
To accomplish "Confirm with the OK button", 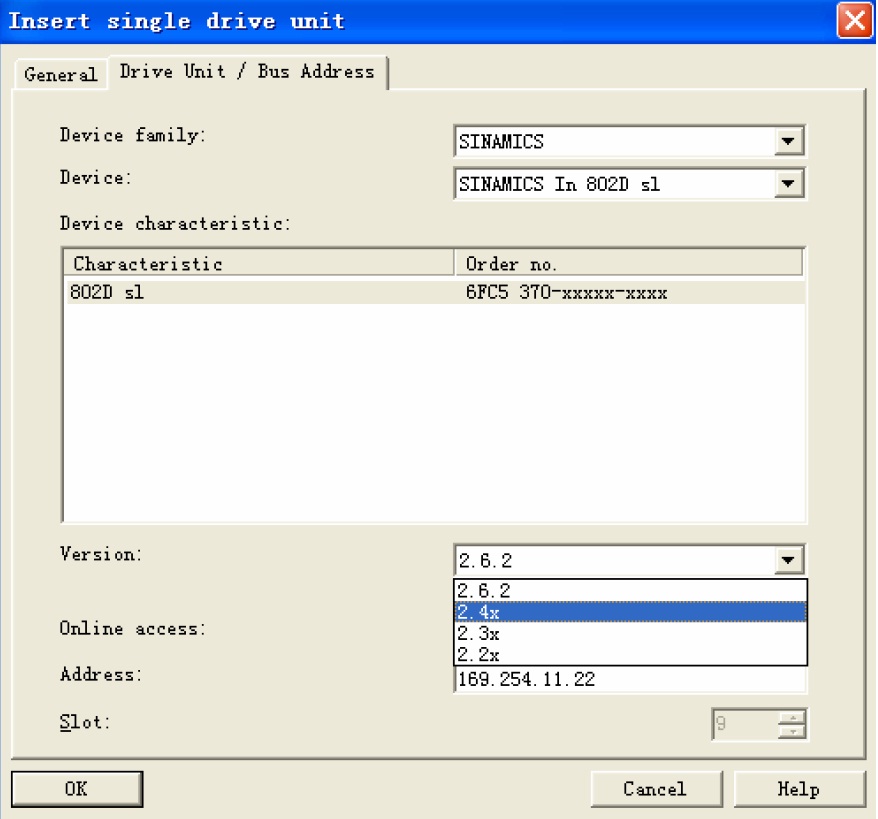I will click(77, 789).
